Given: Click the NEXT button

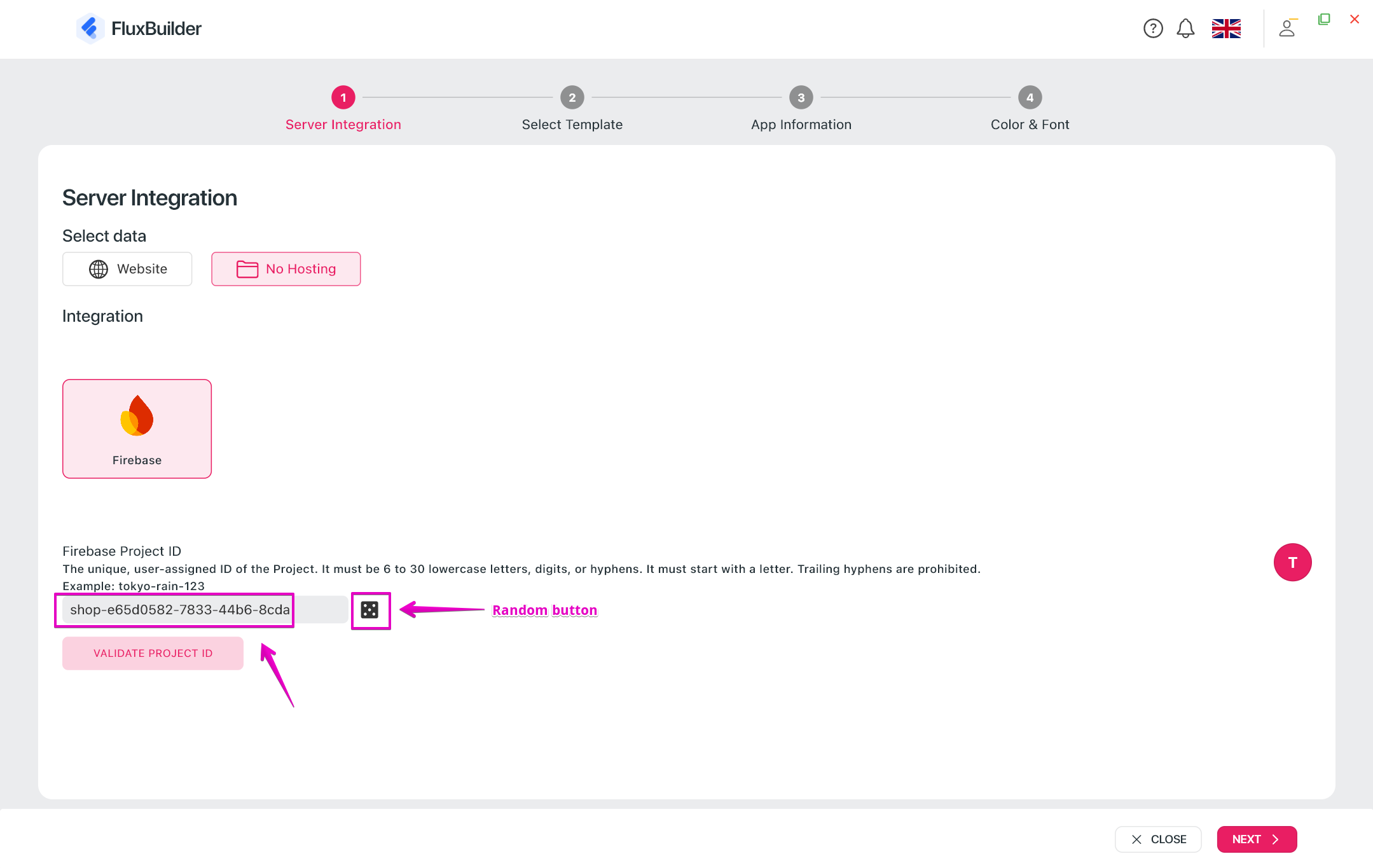Looking at the screenshot, I should coord(1257,839).
